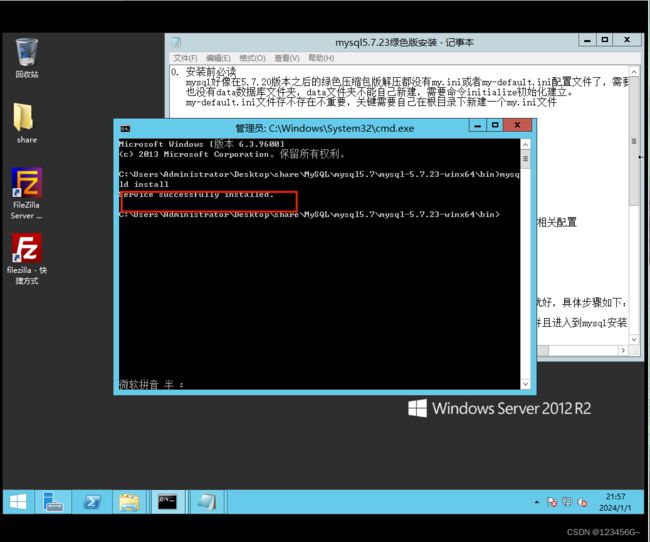Click Notepad vertical scrollbar down arrow
Screen dimensions: 650x542
(634, 340)
